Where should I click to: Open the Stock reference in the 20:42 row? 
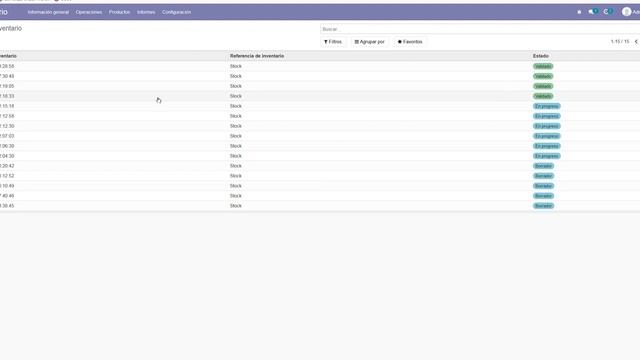coord(236,166)
